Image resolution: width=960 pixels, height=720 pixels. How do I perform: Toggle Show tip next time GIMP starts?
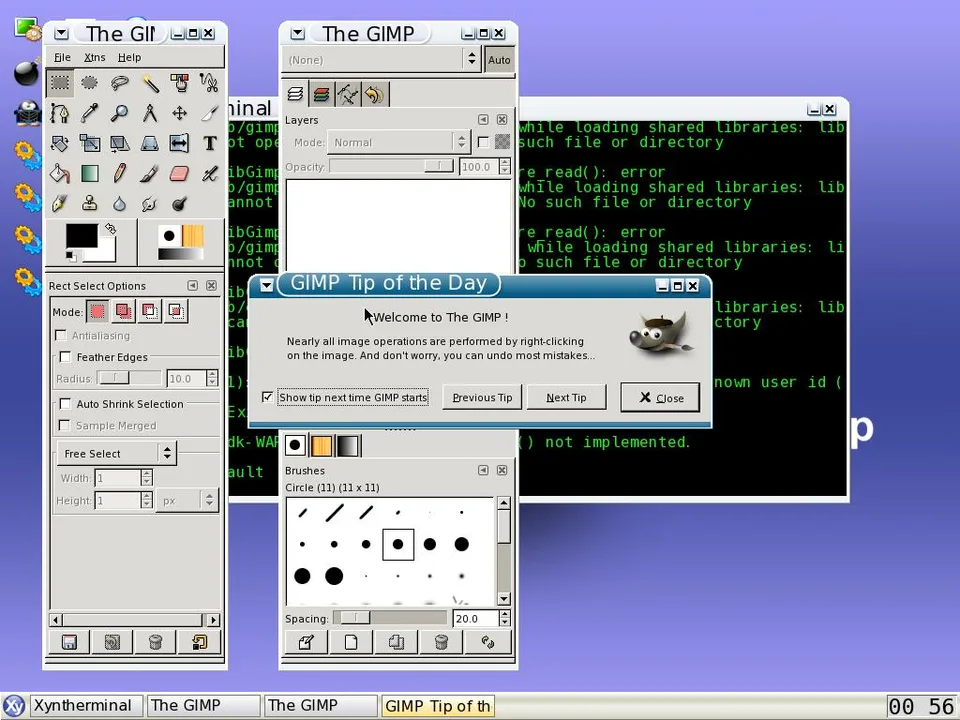point(267,397)
